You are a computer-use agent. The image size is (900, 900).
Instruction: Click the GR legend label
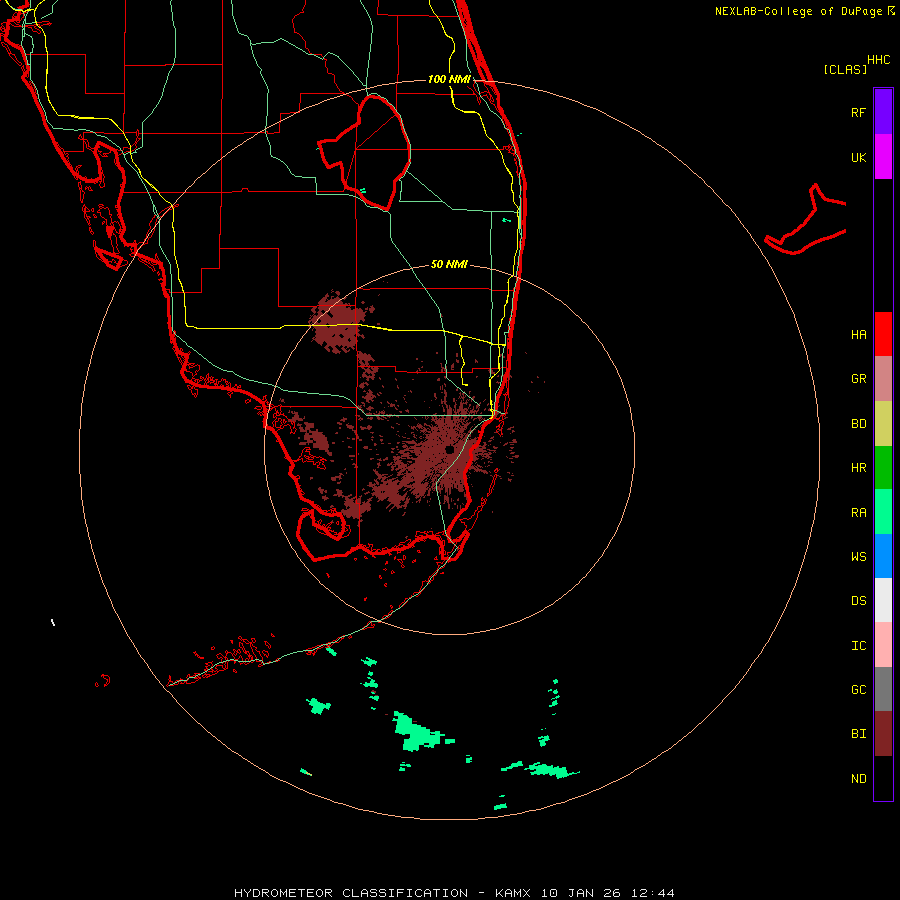click(858, 379)
